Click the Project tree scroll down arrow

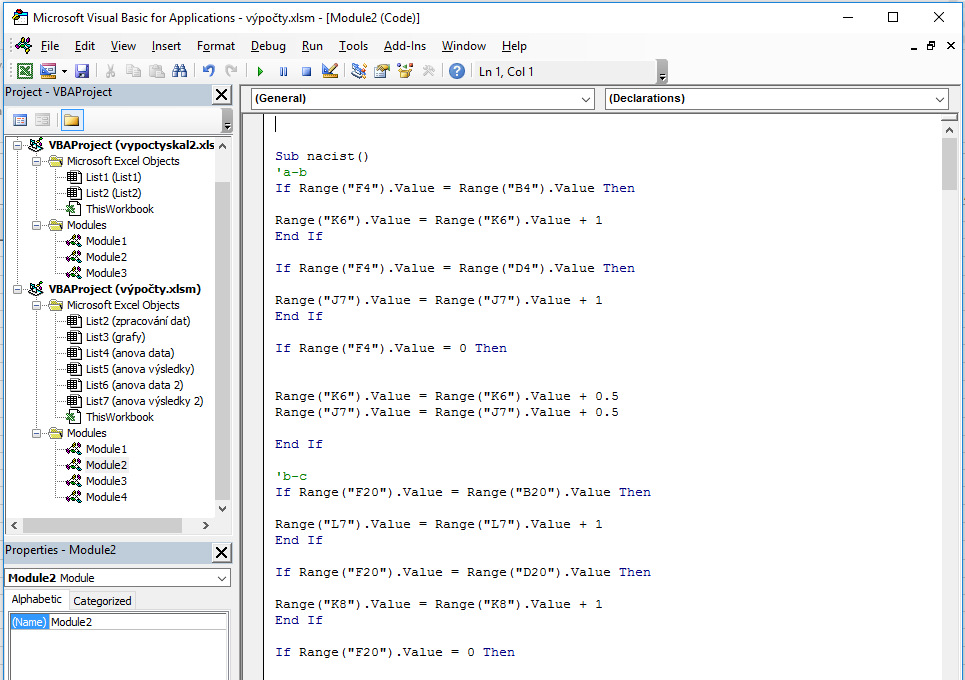click(223, 509)
